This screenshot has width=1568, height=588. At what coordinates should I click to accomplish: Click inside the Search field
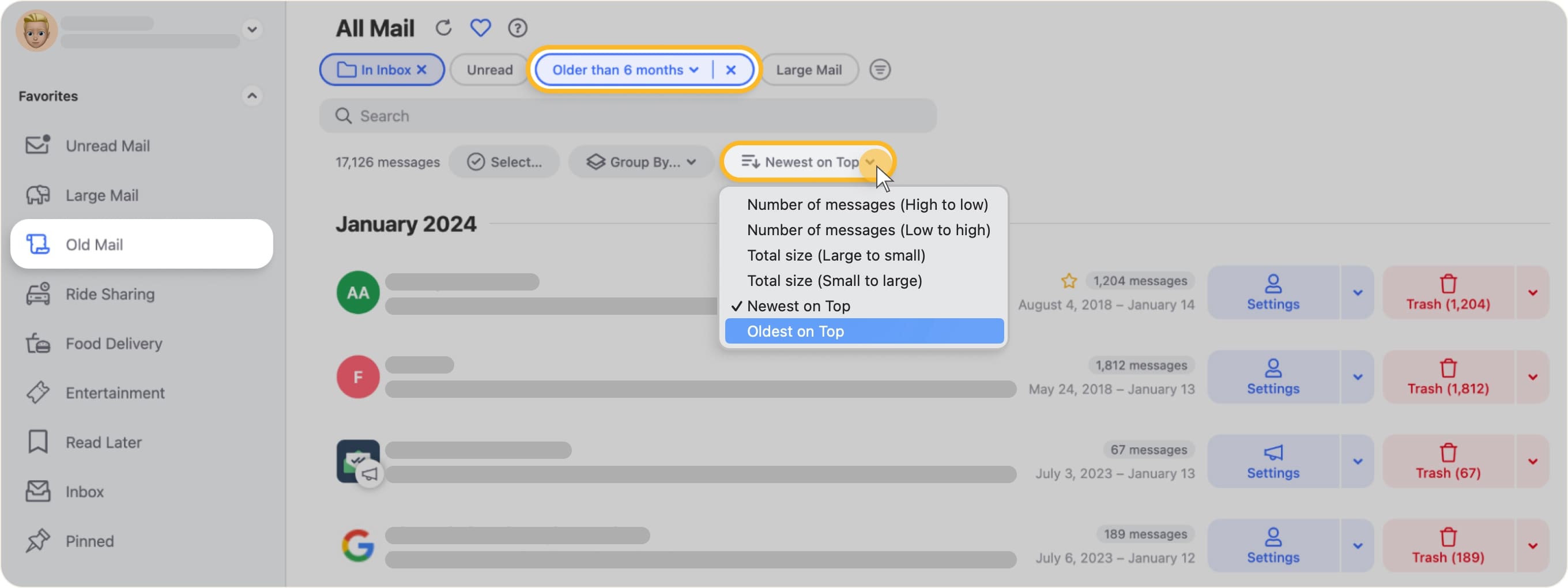(x=627, y=115)
